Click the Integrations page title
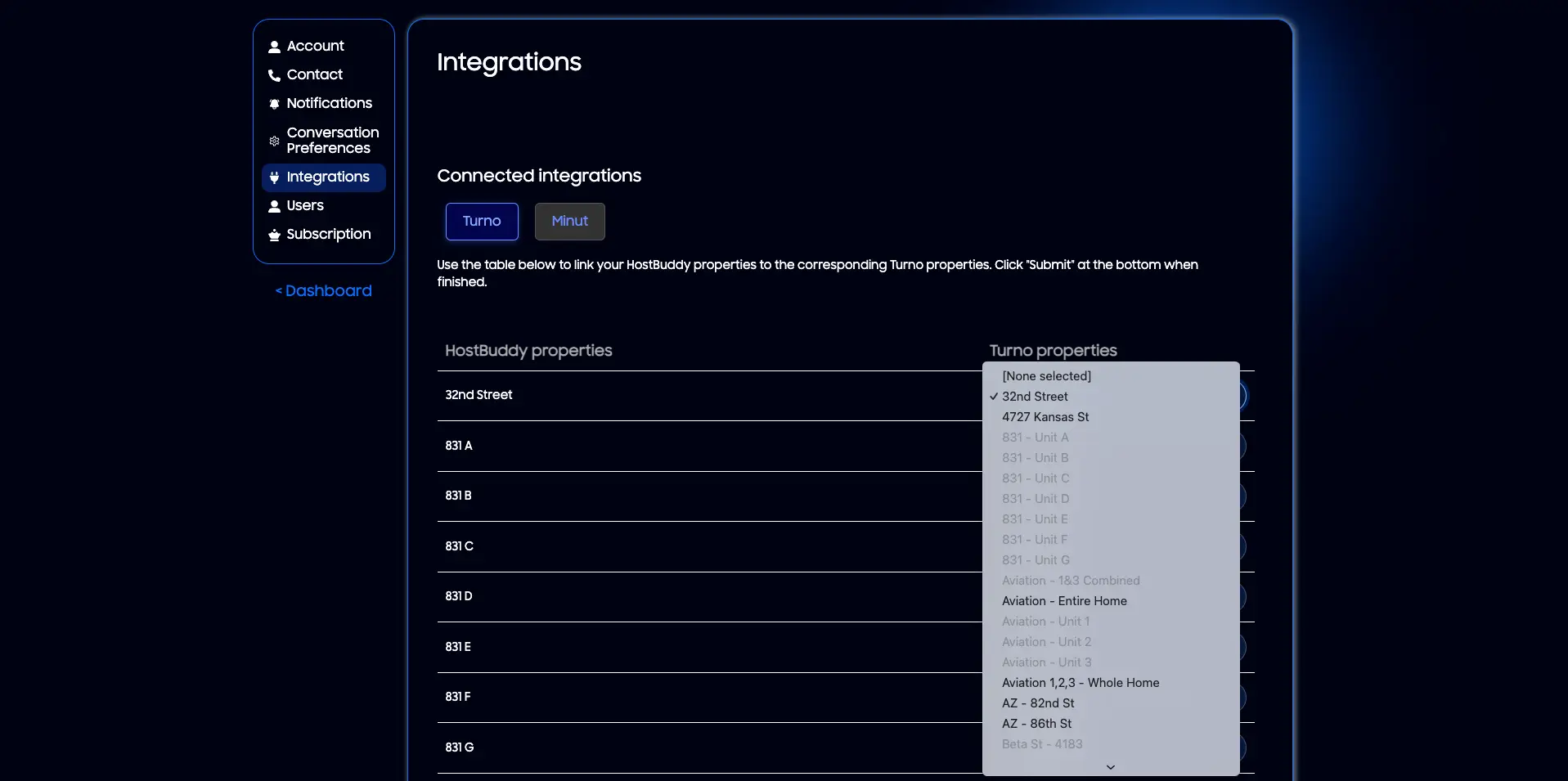The width and height of the screenshot is (1568, 781). pos(509,62)
